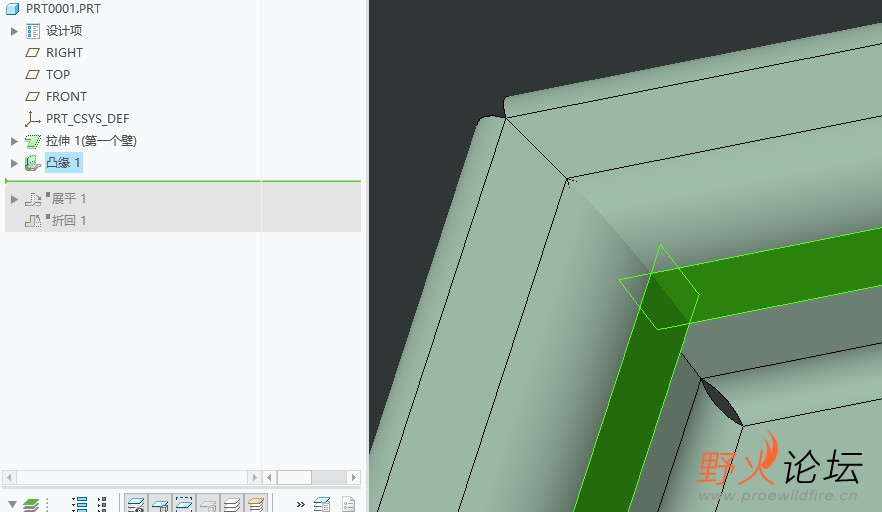Click right arrow of tree horizontal scrollbar
This screenshot has height=512, width=882.
pos(254,478)
